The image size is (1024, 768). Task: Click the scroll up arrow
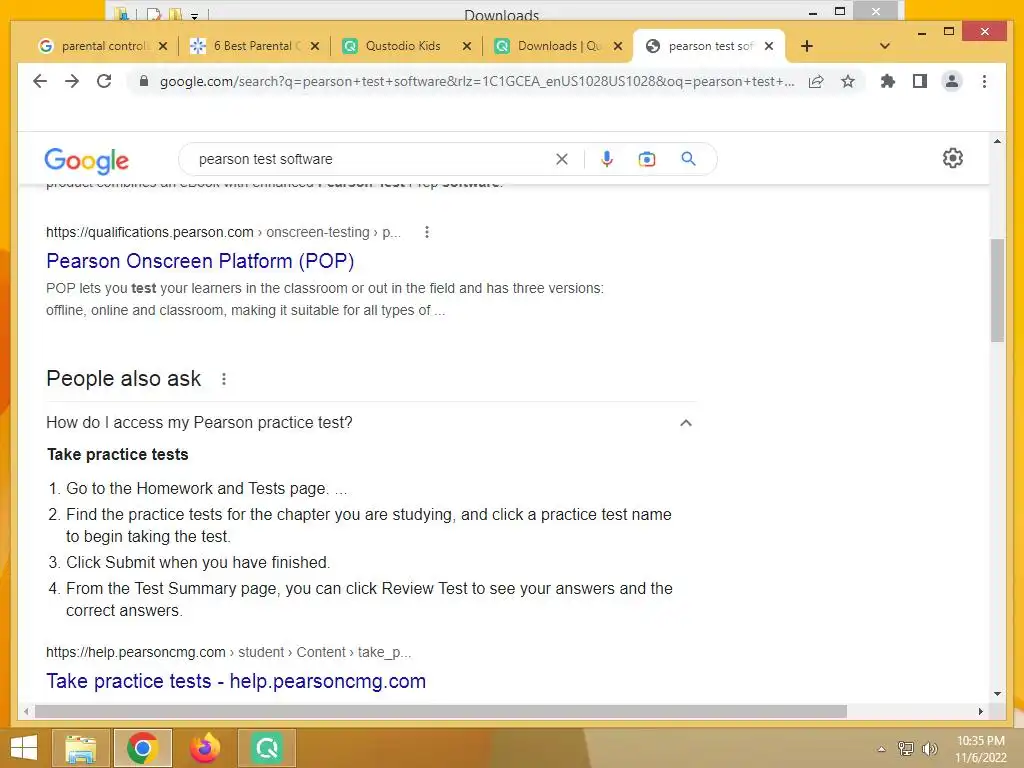coord(997,141)
